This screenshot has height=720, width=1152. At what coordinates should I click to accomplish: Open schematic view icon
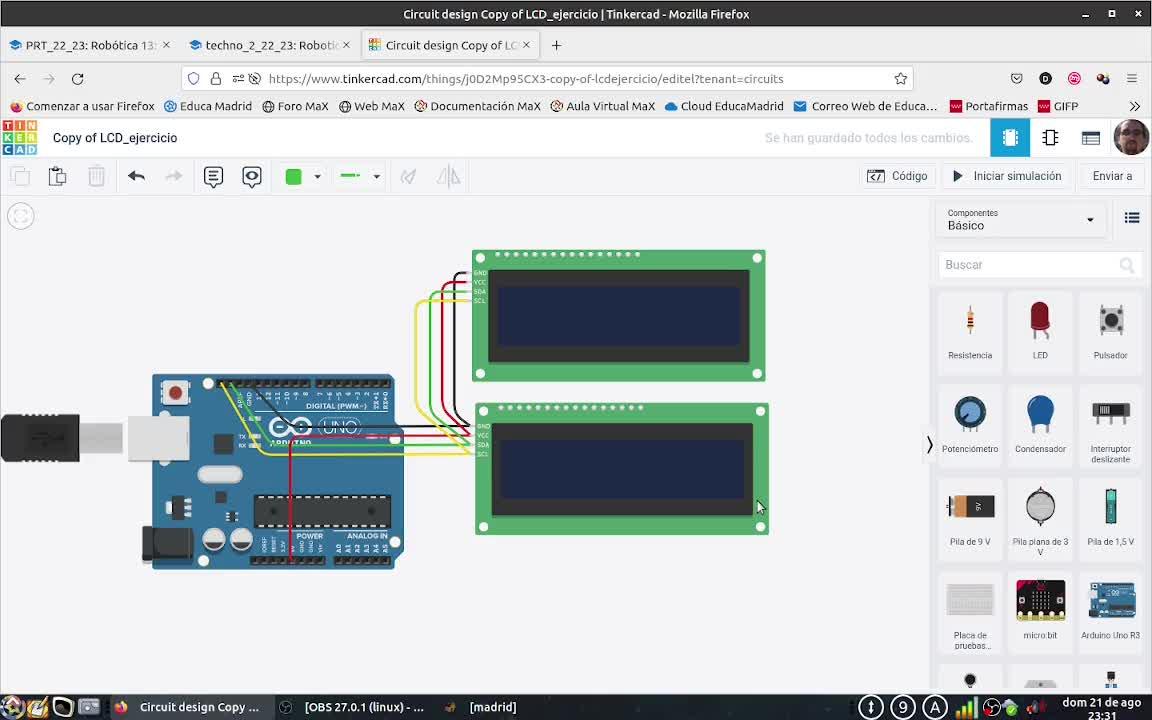click(x=1050, y=138)
